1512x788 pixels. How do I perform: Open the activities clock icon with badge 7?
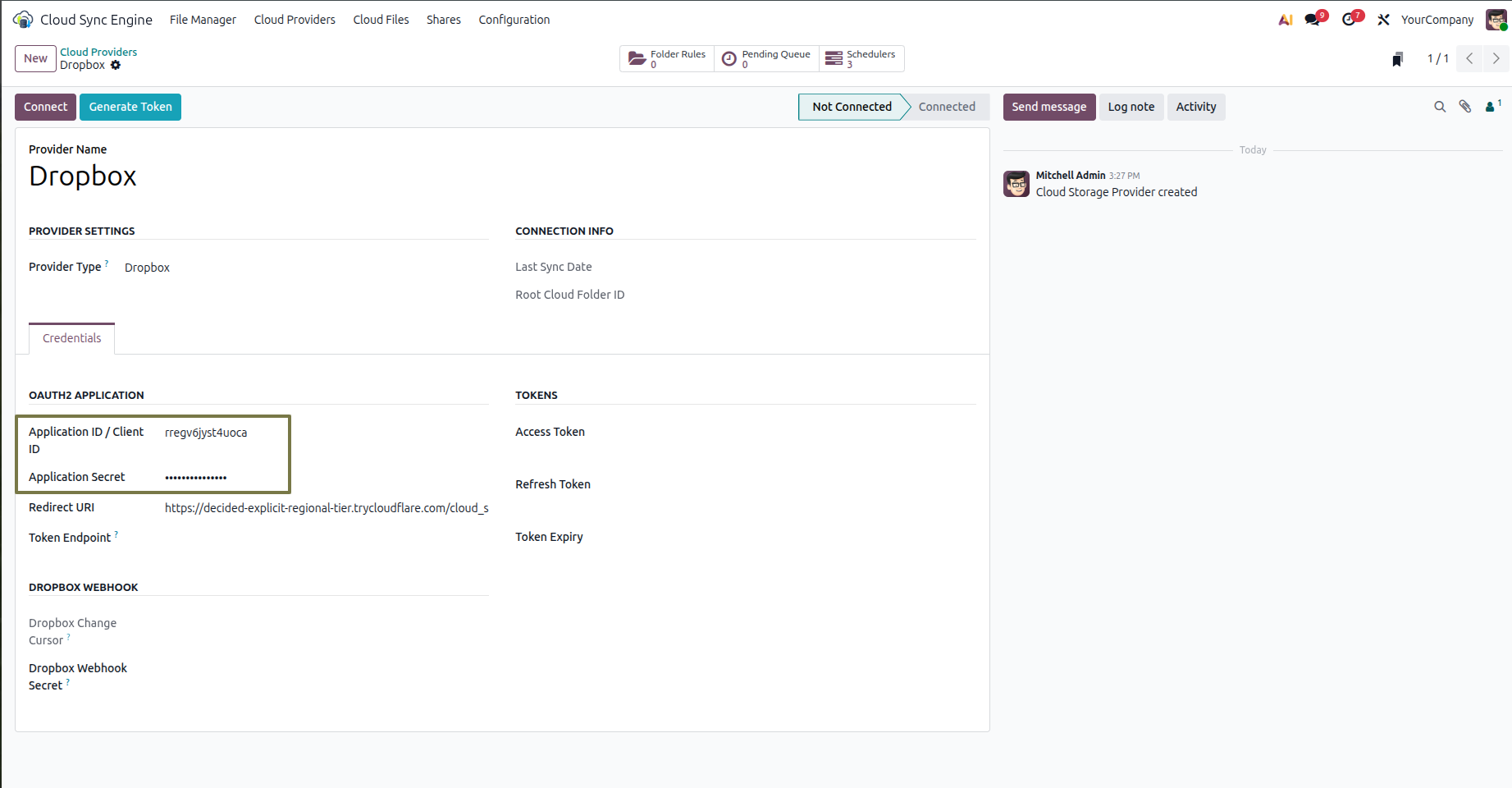pos(1350,19)
